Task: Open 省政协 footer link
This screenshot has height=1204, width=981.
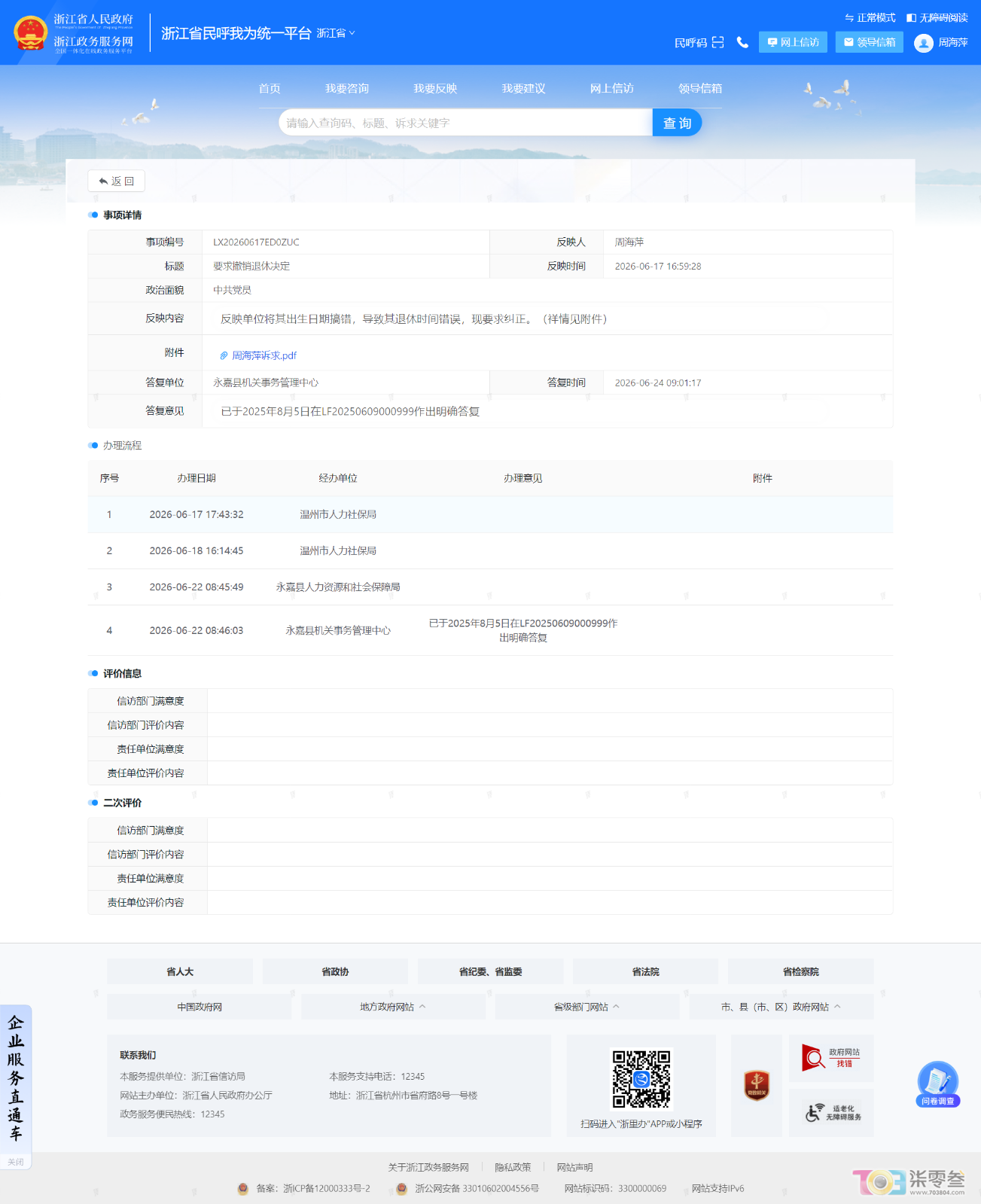Action: point(335,971)
